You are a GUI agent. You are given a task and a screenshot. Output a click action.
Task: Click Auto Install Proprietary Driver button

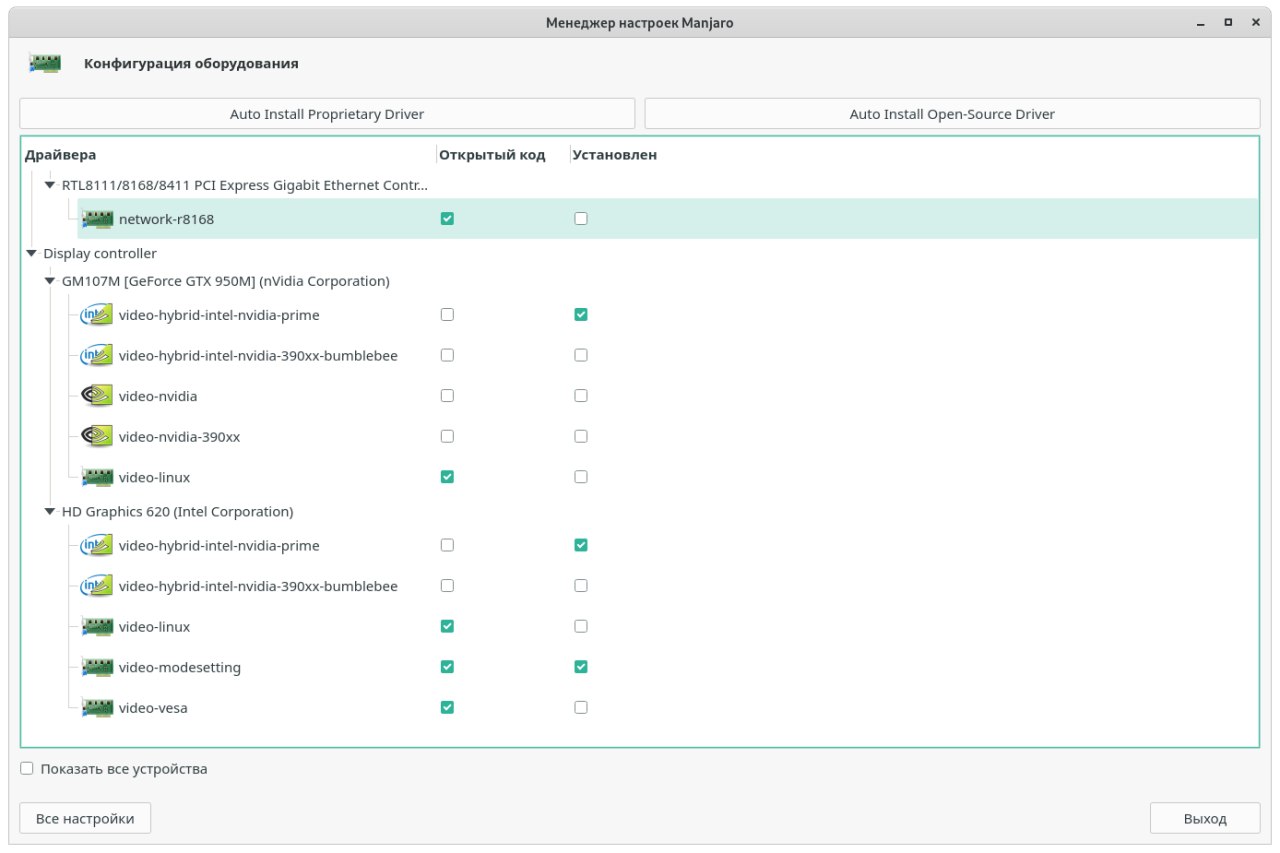pos(327,114)
